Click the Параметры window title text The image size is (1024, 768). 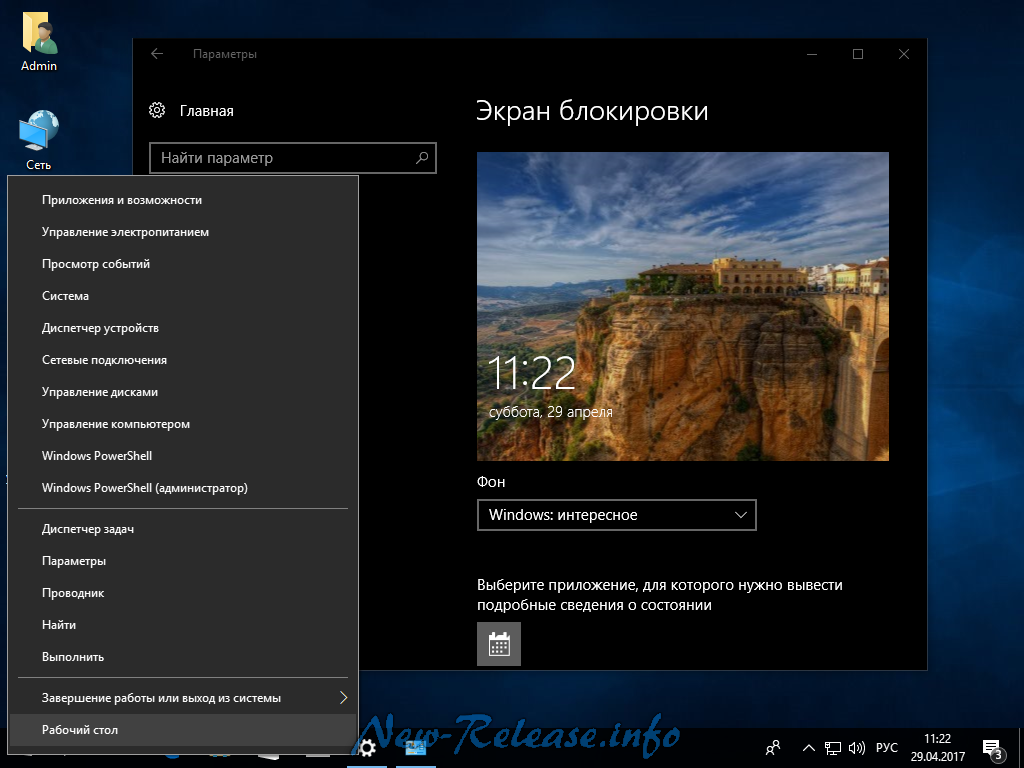pos(225,54)
